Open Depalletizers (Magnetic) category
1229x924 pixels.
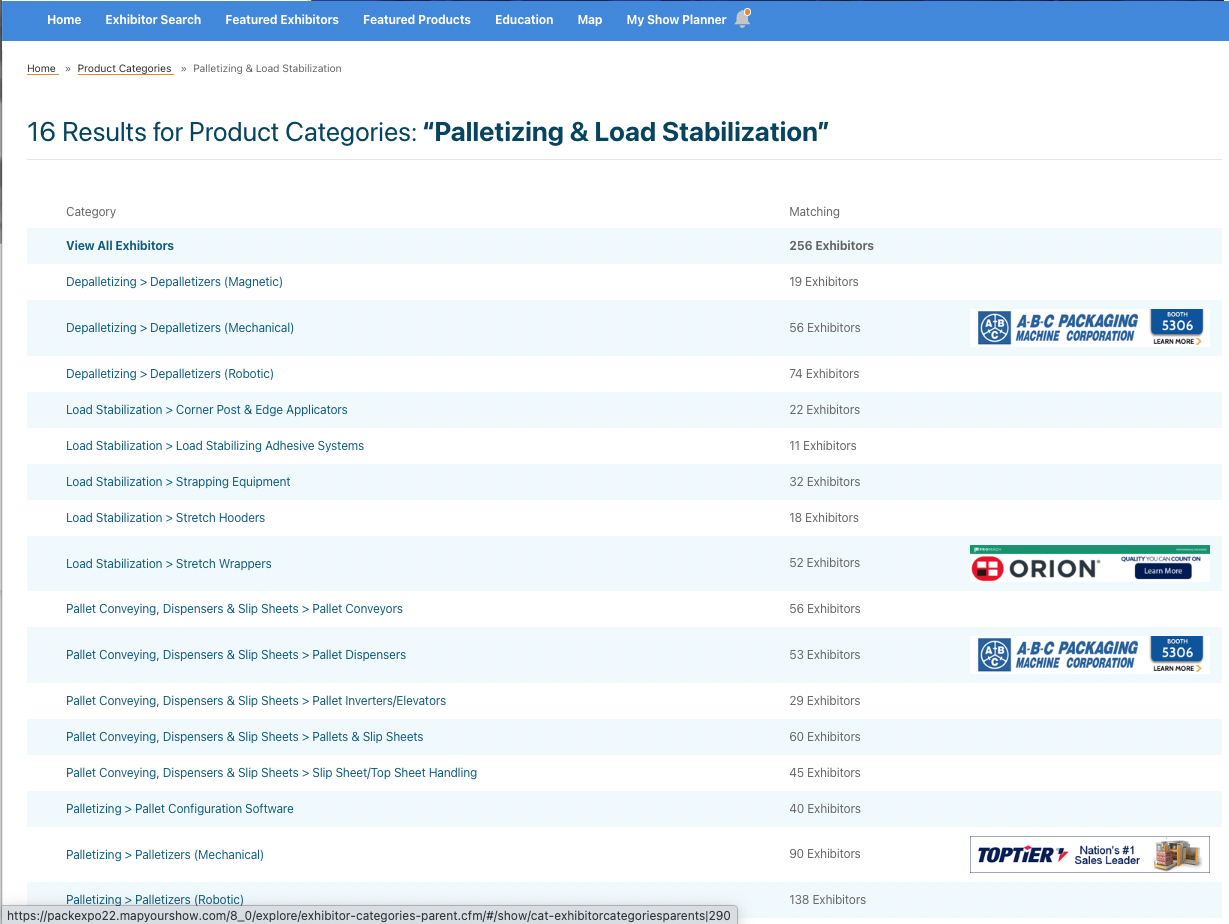coord(174,281)
